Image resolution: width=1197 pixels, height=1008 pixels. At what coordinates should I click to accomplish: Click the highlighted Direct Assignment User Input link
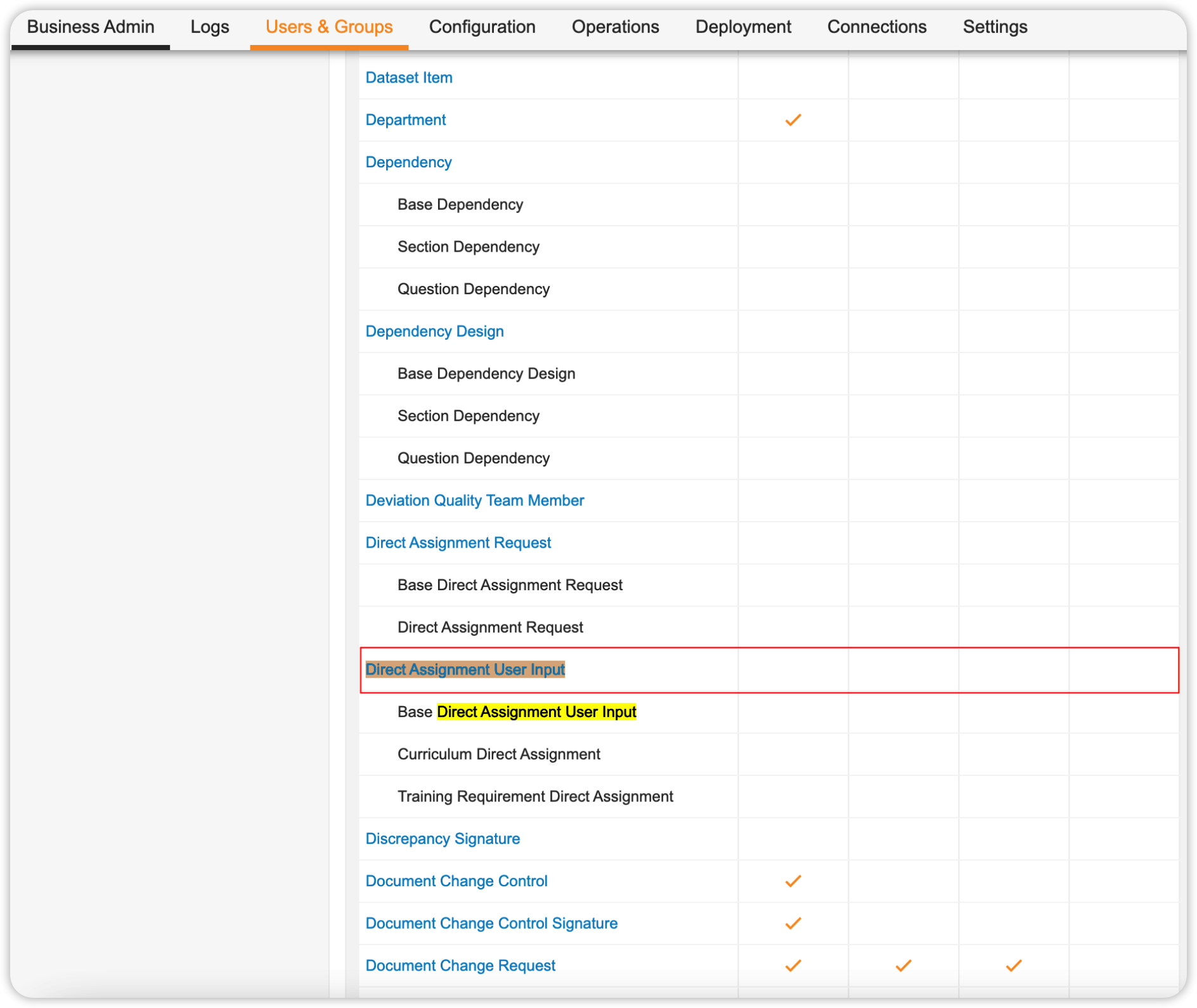pos(465,670)
